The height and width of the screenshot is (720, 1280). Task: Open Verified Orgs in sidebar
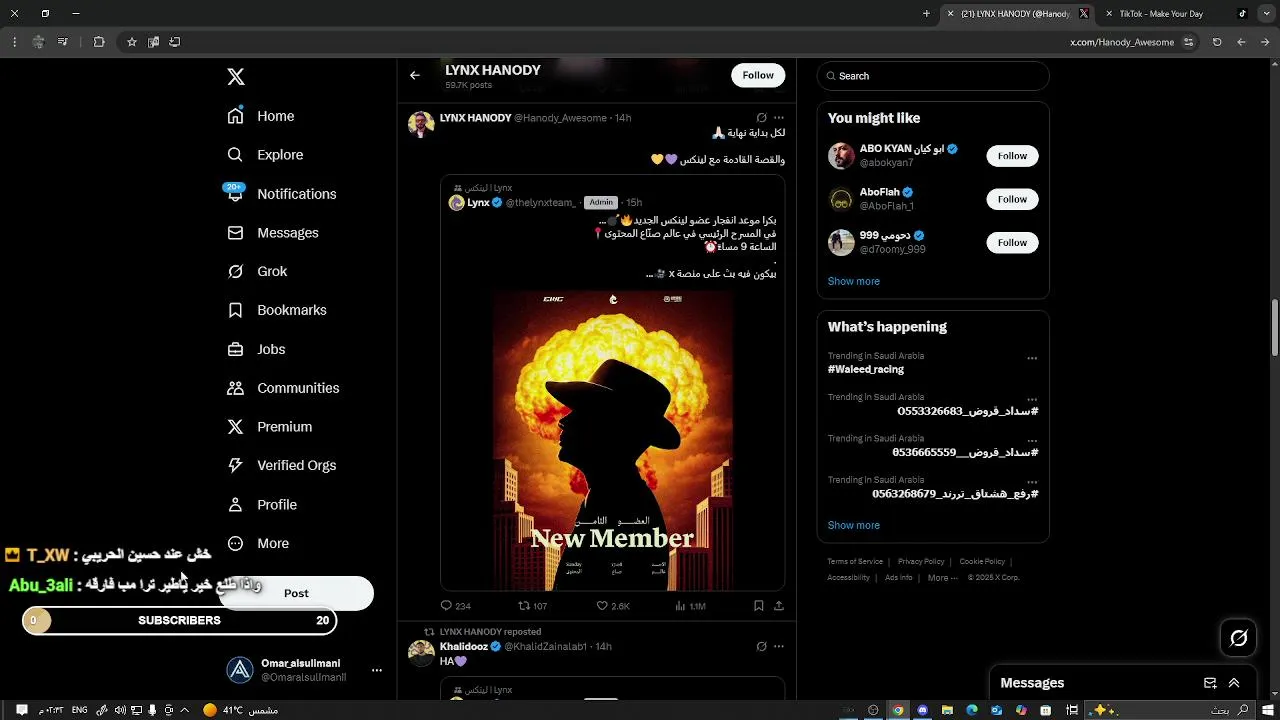point(281,466)
